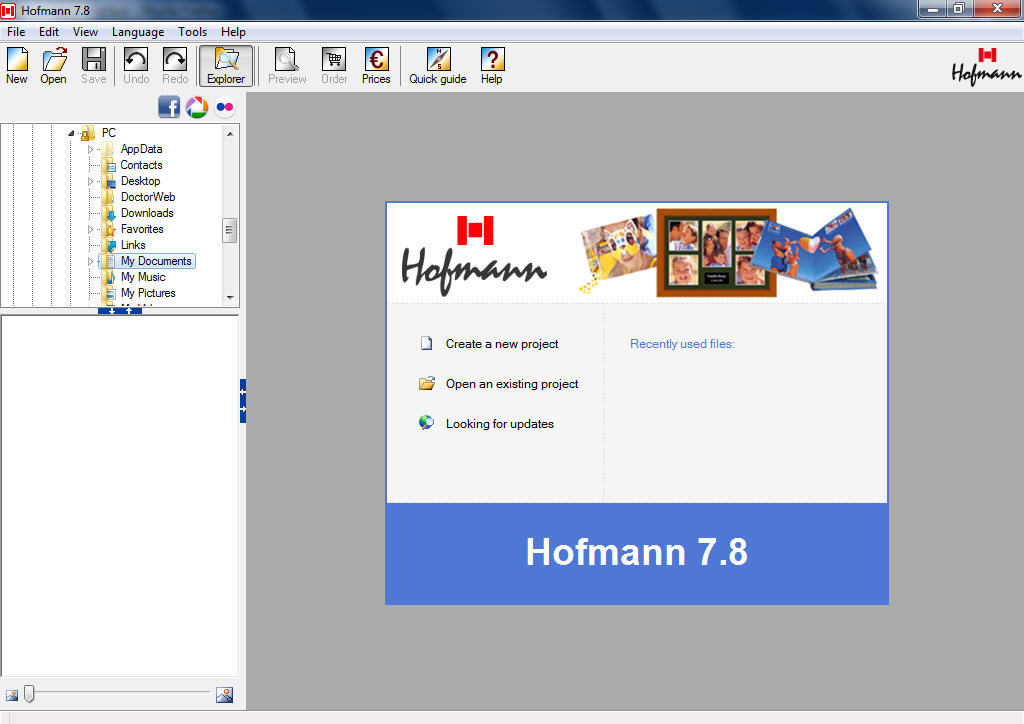Open the Quick guide

pyautogui.click(x=437, y=65)
